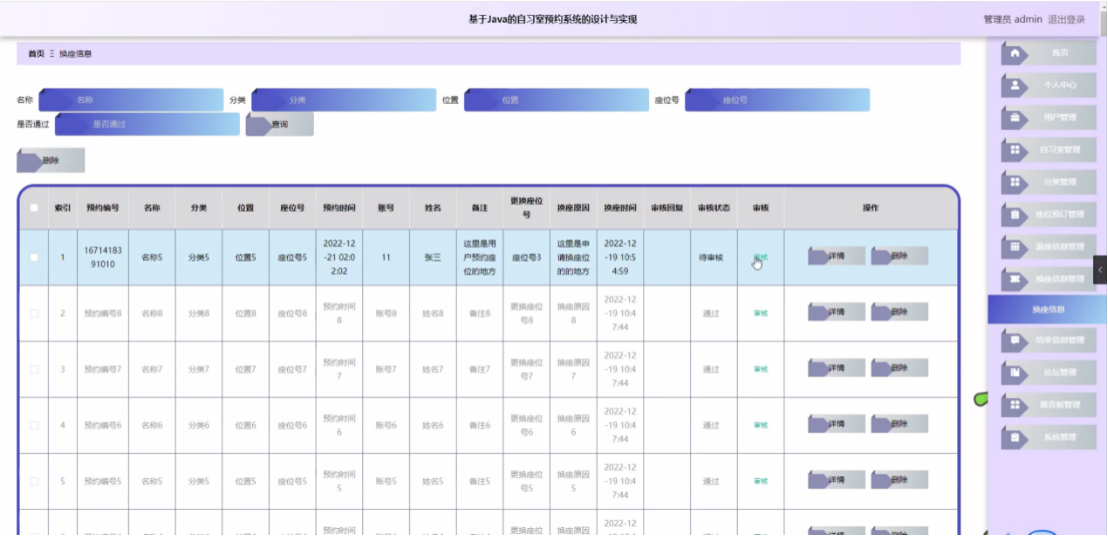The height and width of the screenshot is (536, 1108).
Task: Focus the 座位号 search input field
Action: pos(777,100)
